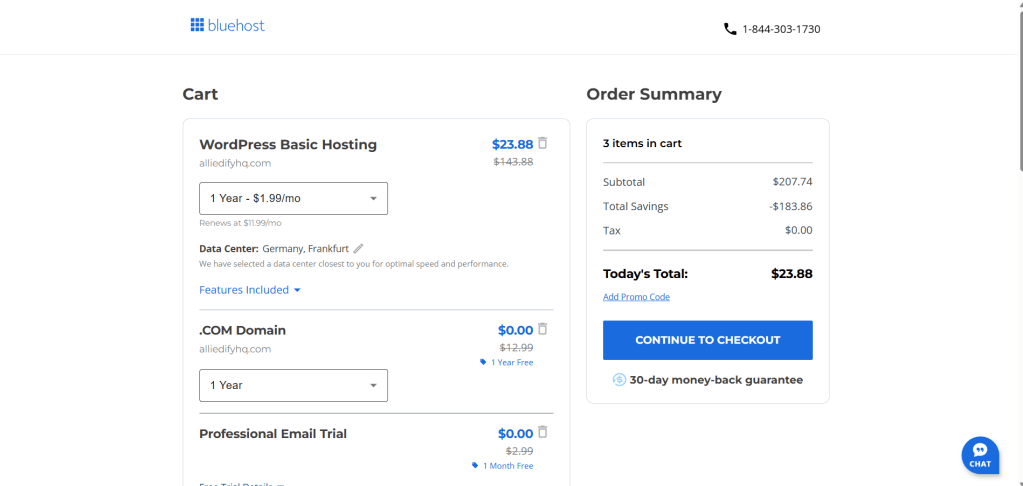Remove .COM Domain using trash icon

[543, 329]
